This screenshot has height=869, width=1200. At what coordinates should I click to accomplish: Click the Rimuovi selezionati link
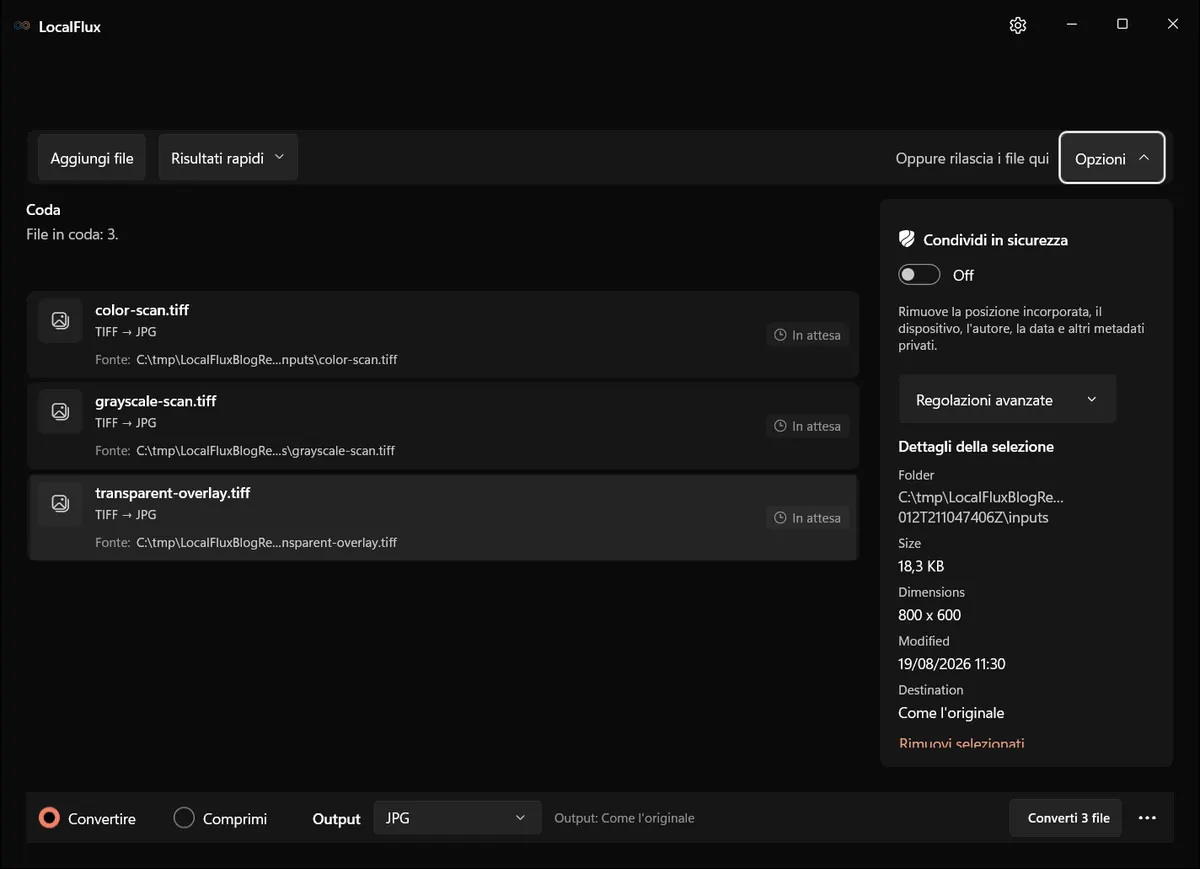(962, 743)
